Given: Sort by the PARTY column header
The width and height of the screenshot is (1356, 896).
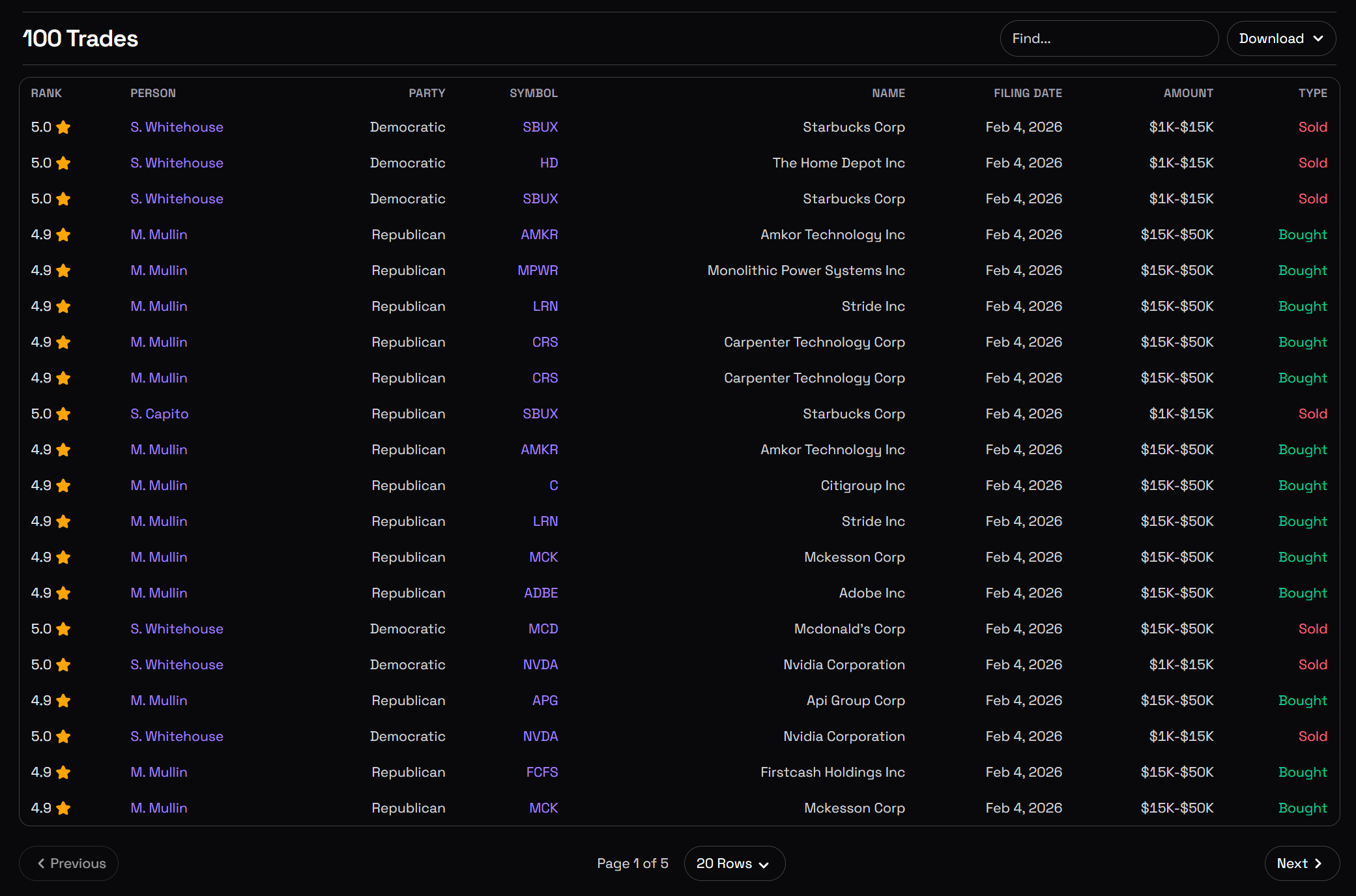Looking at the screenshot, I should (427, 93).
